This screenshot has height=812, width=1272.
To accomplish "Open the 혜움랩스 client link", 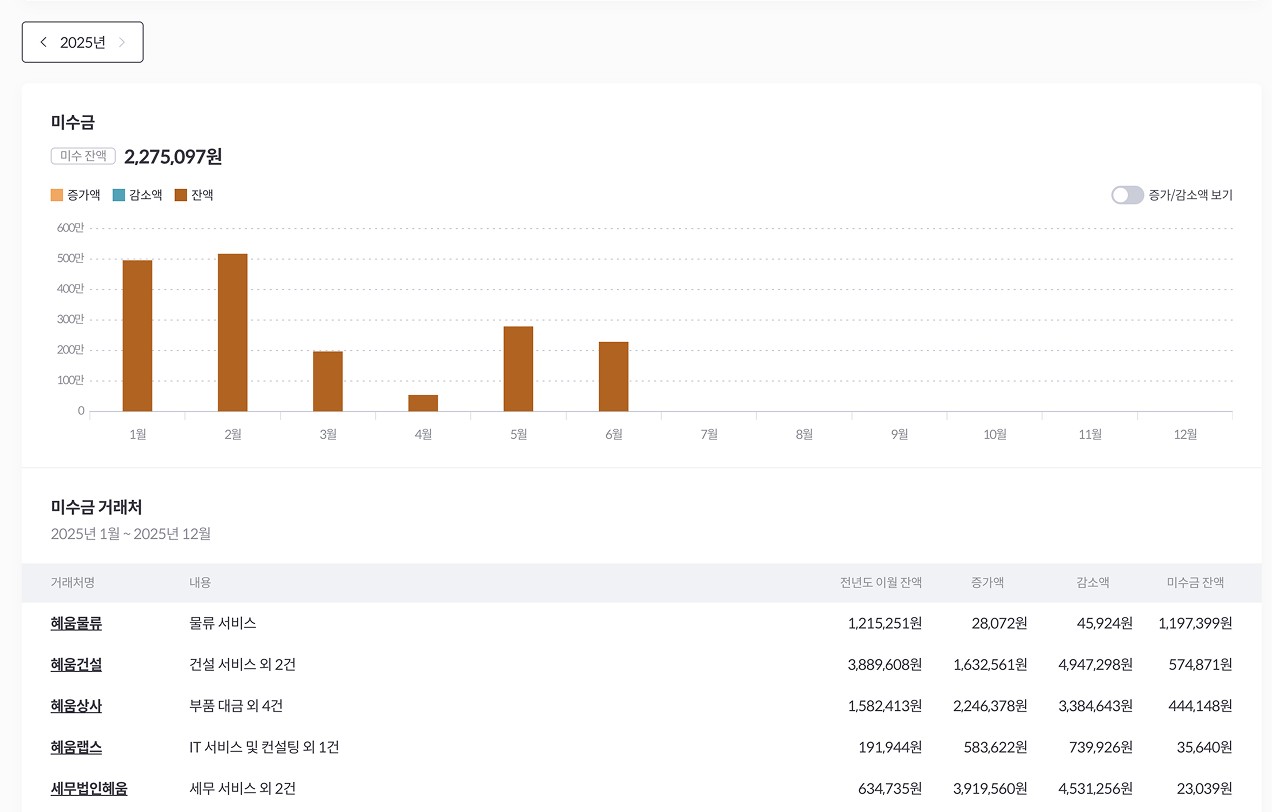I will (76, 747).
